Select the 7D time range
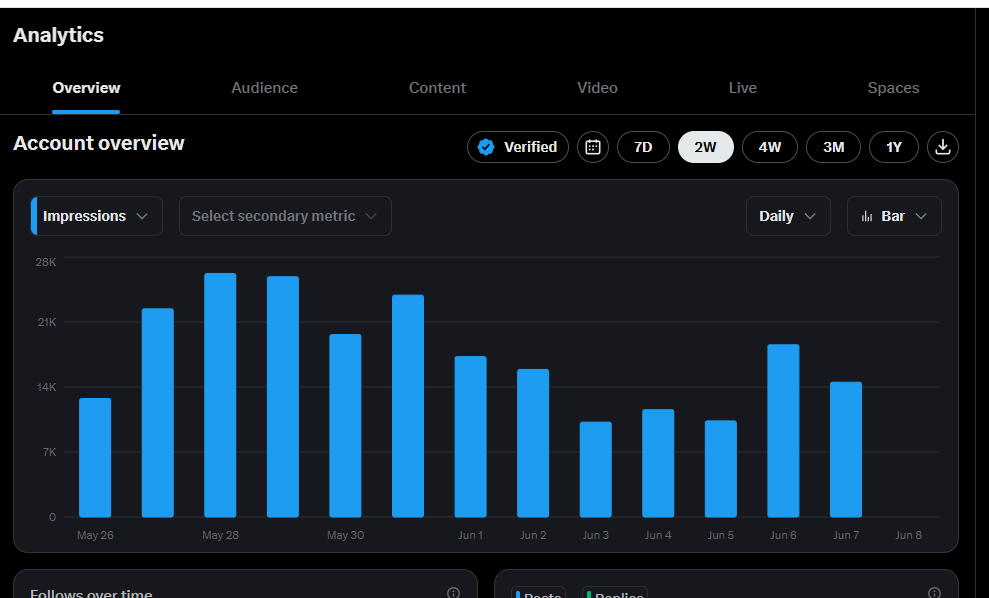The width and height of the screenshot is (989, 598). [x=643, y=147]
